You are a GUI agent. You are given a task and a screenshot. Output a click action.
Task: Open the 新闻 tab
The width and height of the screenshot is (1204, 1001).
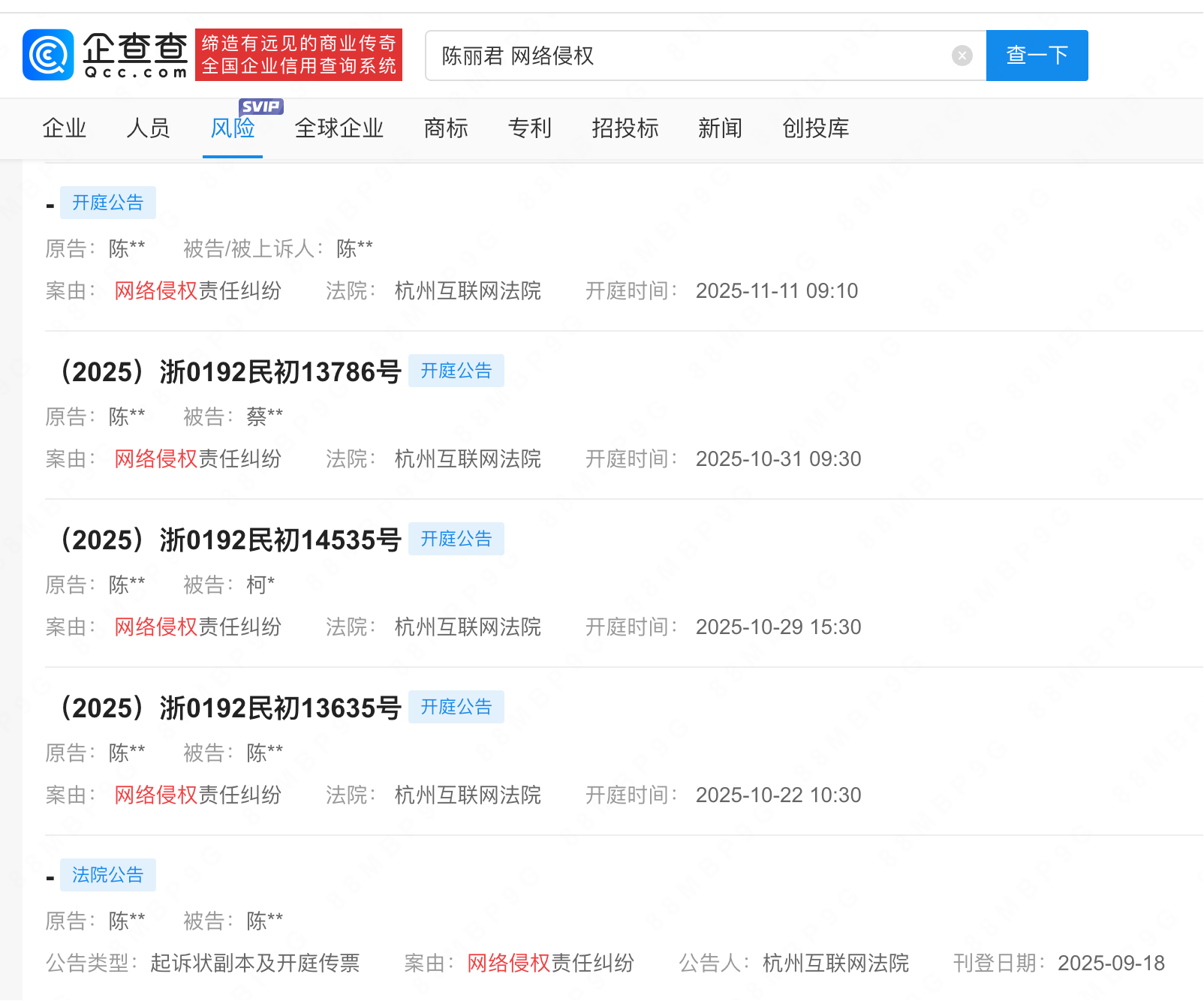(721, 128)
